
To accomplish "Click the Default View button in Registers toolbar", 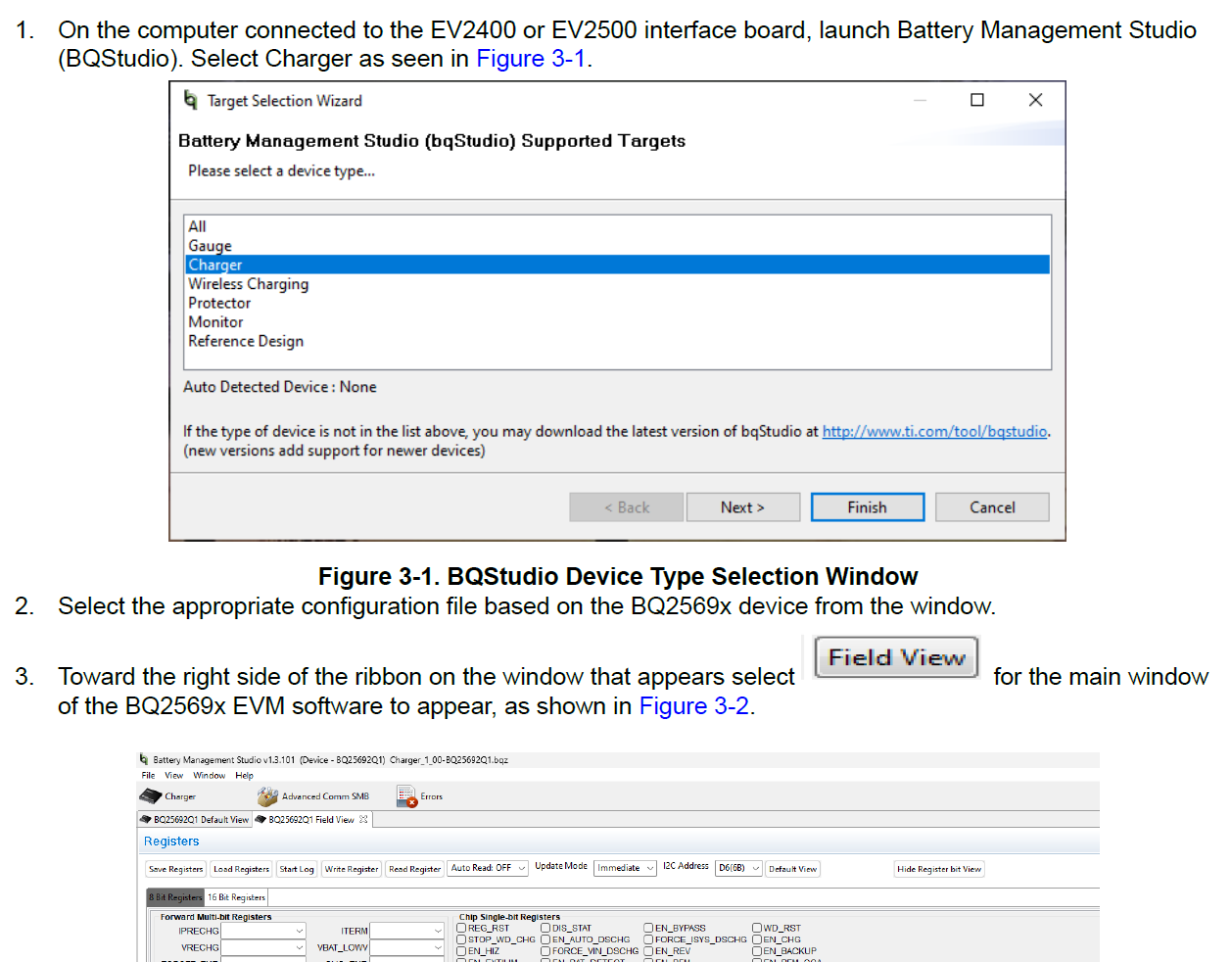I will pos(792,869).
